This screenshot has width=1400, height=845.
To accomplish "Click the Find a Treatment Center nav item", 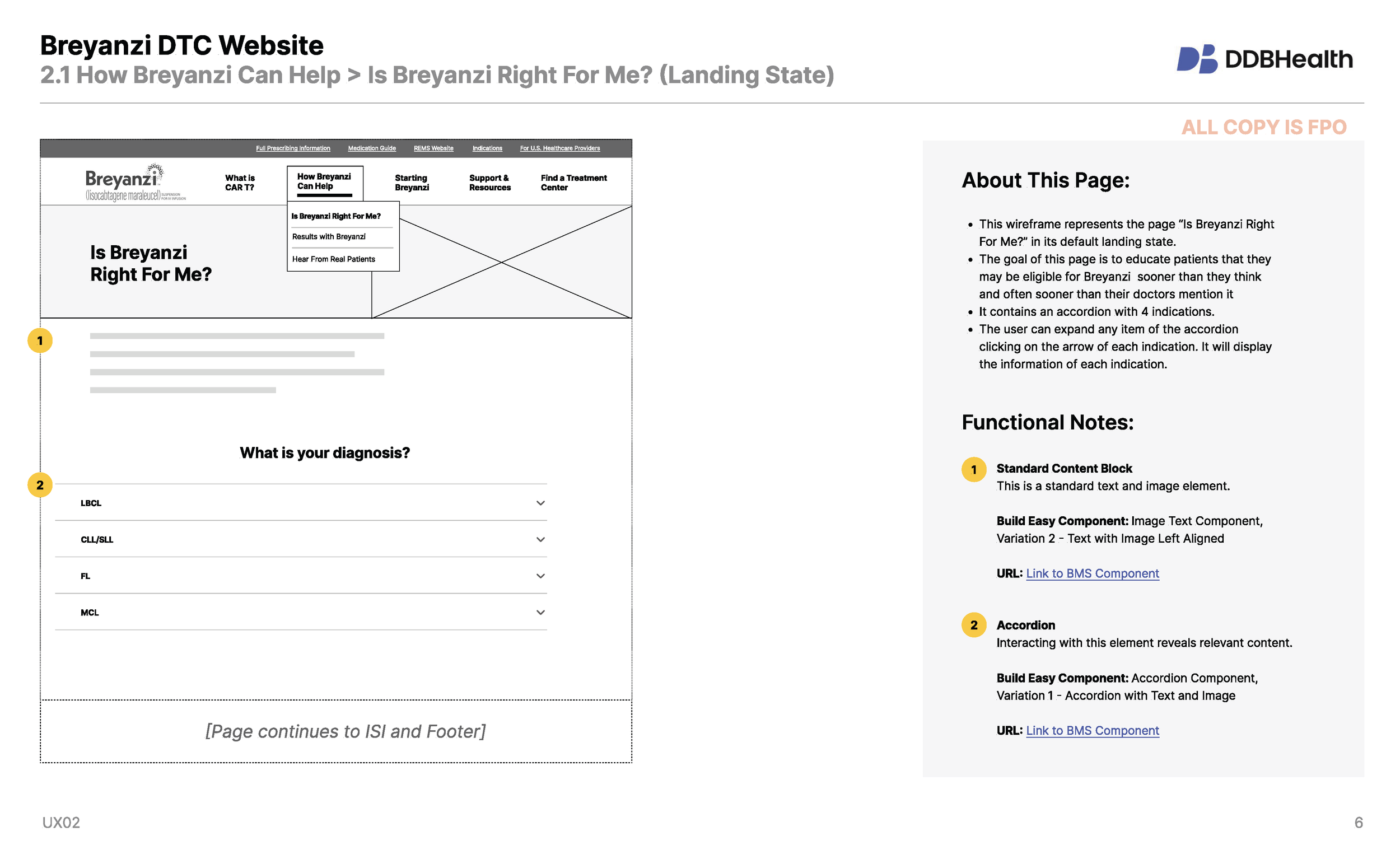I will [x=573, y=182].
